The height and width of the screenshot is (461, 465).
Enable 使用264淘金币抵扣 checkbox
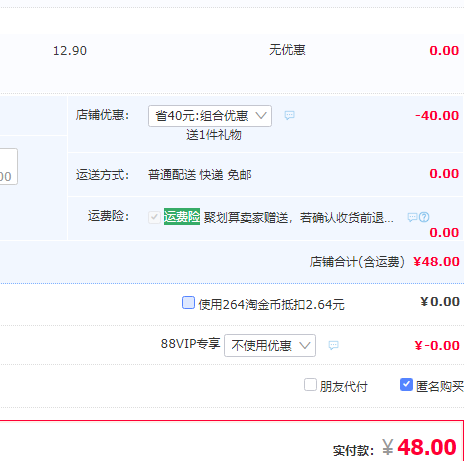click(188, 303)
